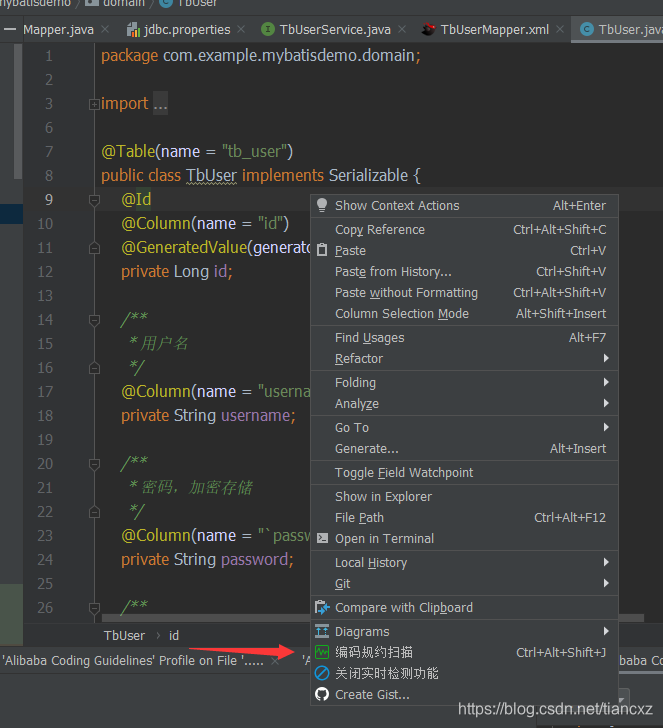Click the class icon on TbUser.java tab
This screenshot has height=728, width=663.
point(587,29)
